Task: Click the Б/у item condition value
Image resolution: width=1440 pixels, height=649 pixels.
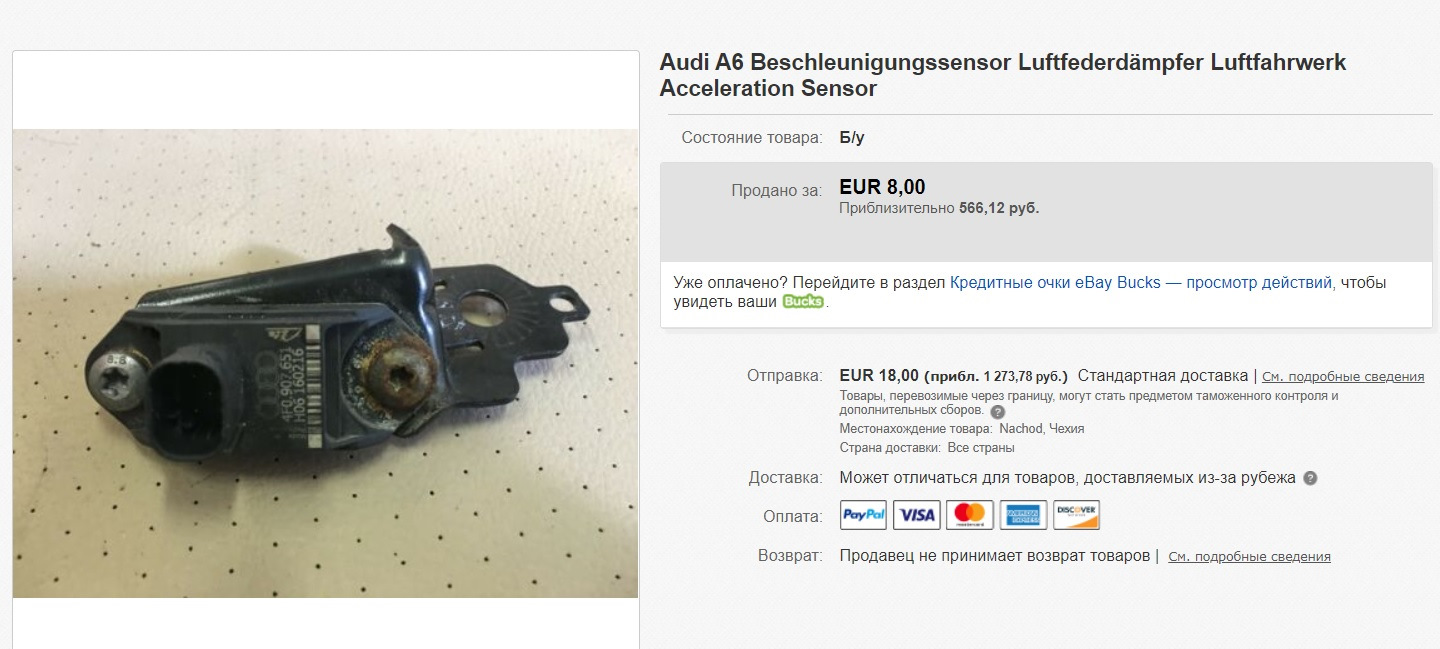Action: tap(852, 138)
